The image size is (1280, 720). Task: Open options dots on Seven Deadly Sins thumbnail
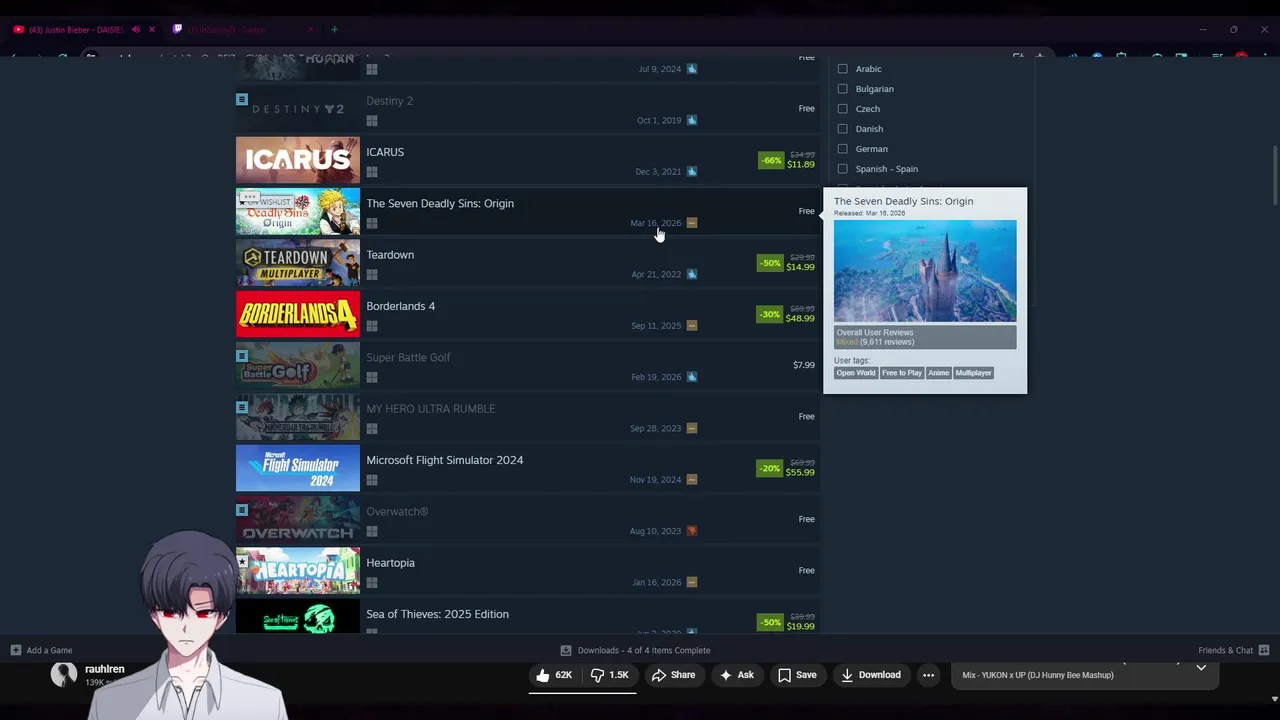point(250,198)
